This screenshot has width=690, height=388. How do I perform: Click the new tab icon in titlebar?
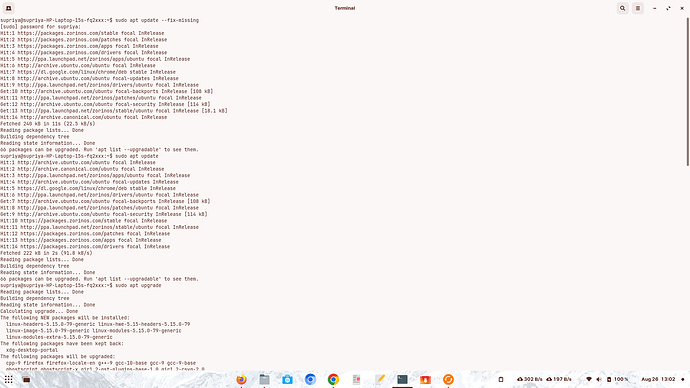click(8, 8)
